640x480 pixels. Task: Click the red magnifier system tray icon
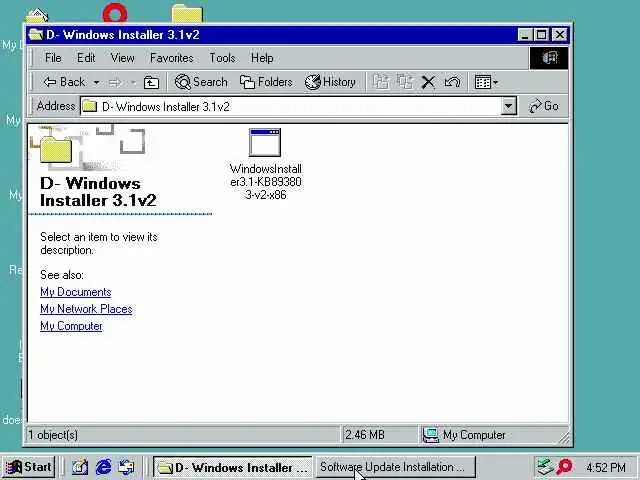click(564, 467)
